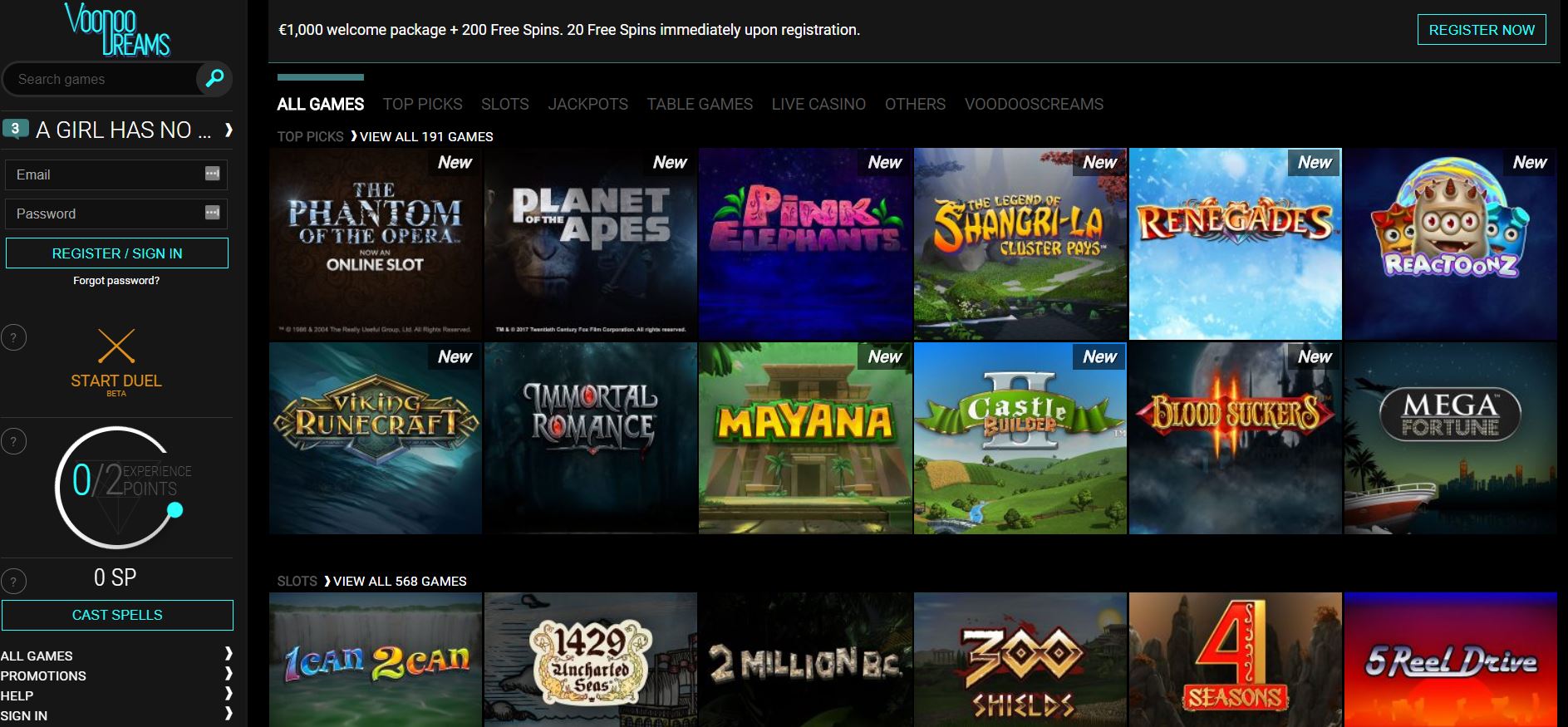
Task: Launch the 1429 Uncharted Seas slot
Action: coord(591,660)
